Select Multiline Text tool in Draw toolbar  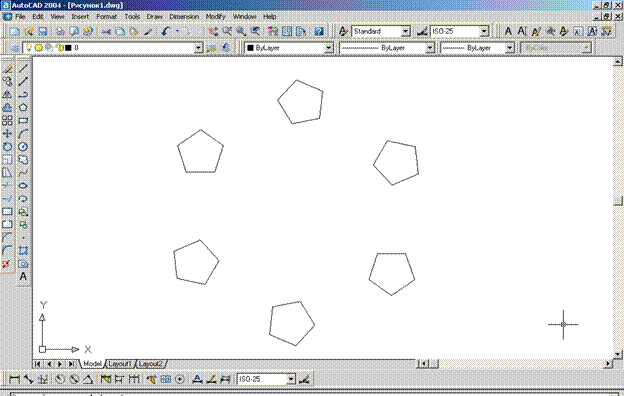[23, 276]
